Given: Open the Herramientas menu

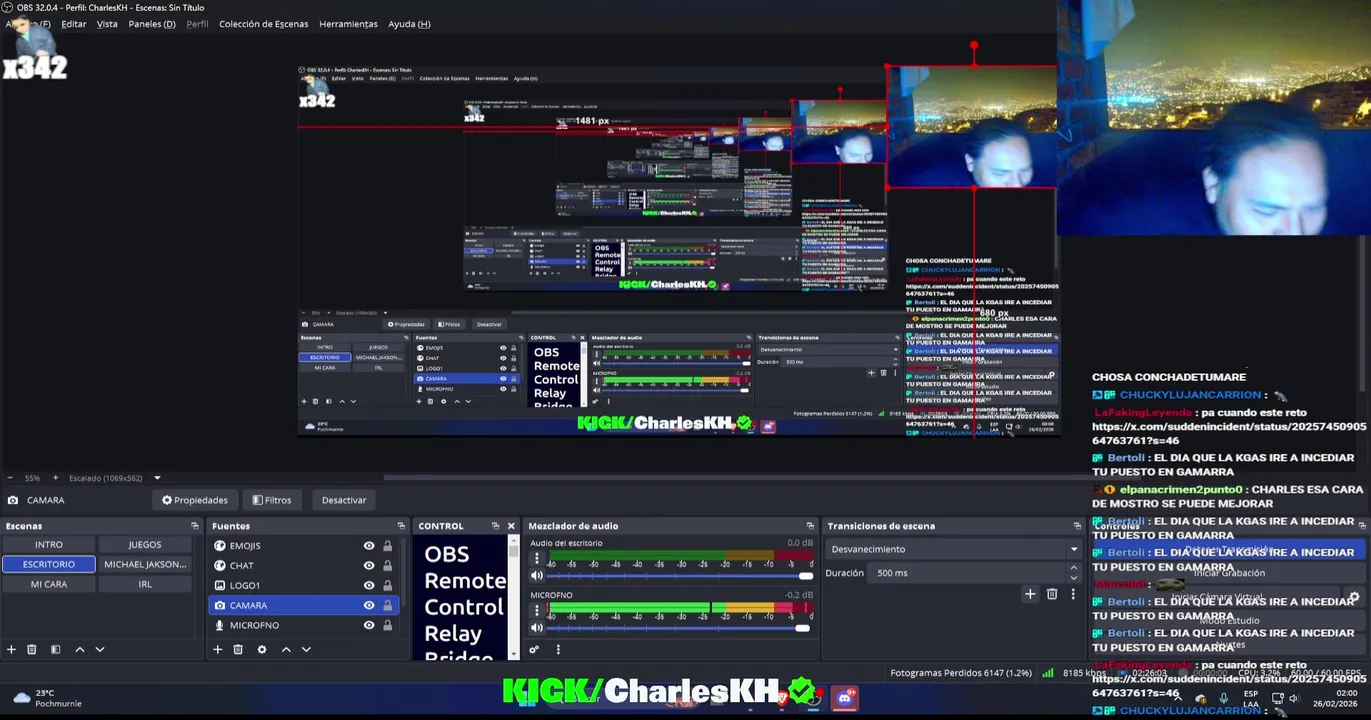Looking at the screenshot, I should point(348,24).
